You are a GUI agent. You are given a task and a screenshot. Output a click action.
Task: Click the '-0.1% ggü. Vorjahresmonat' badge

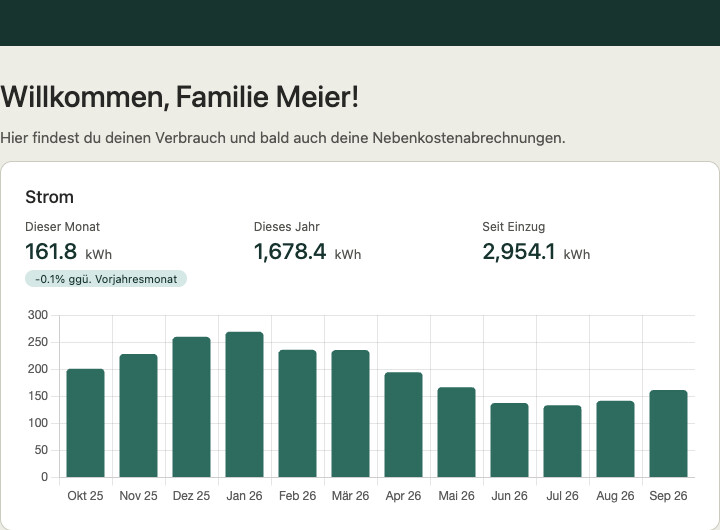click(x=106, y=279)
